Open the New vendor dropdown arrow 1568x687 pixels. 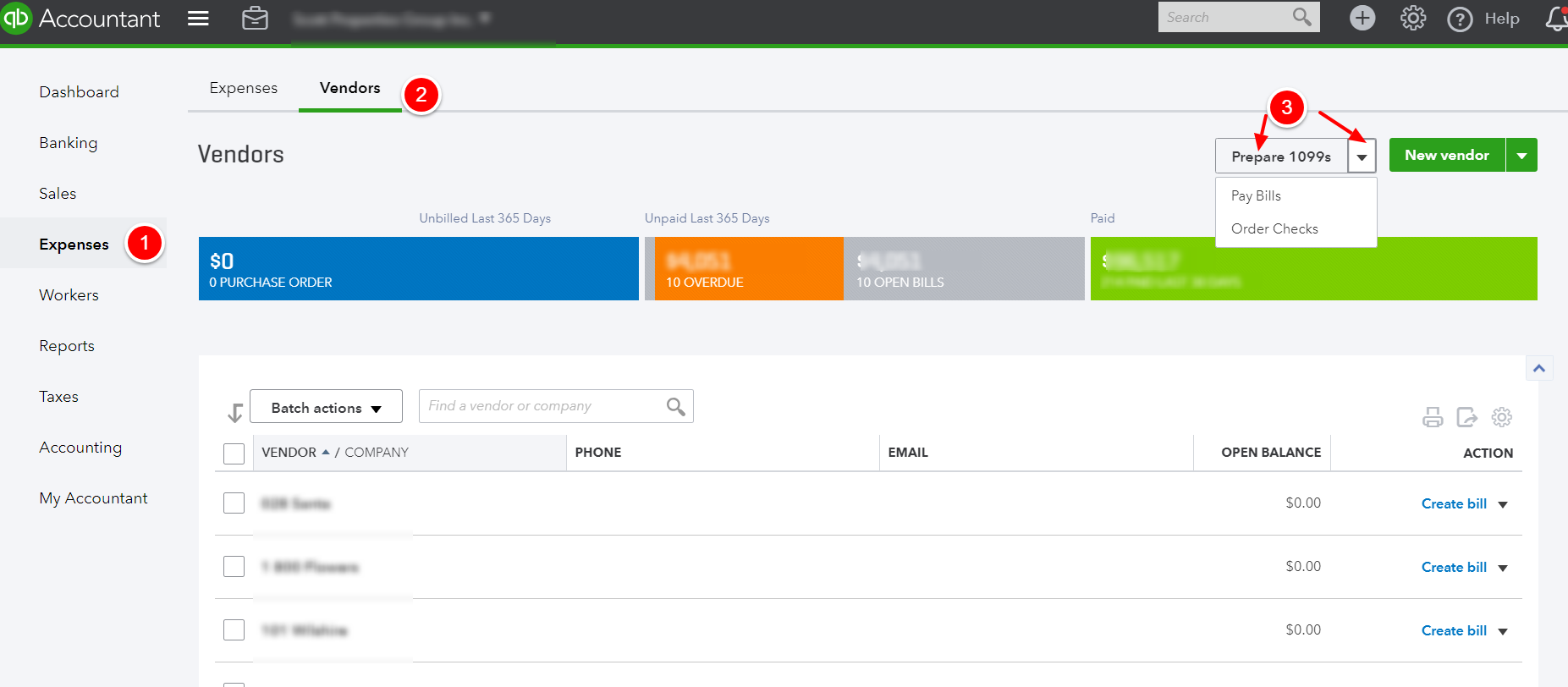[1521, 156]
